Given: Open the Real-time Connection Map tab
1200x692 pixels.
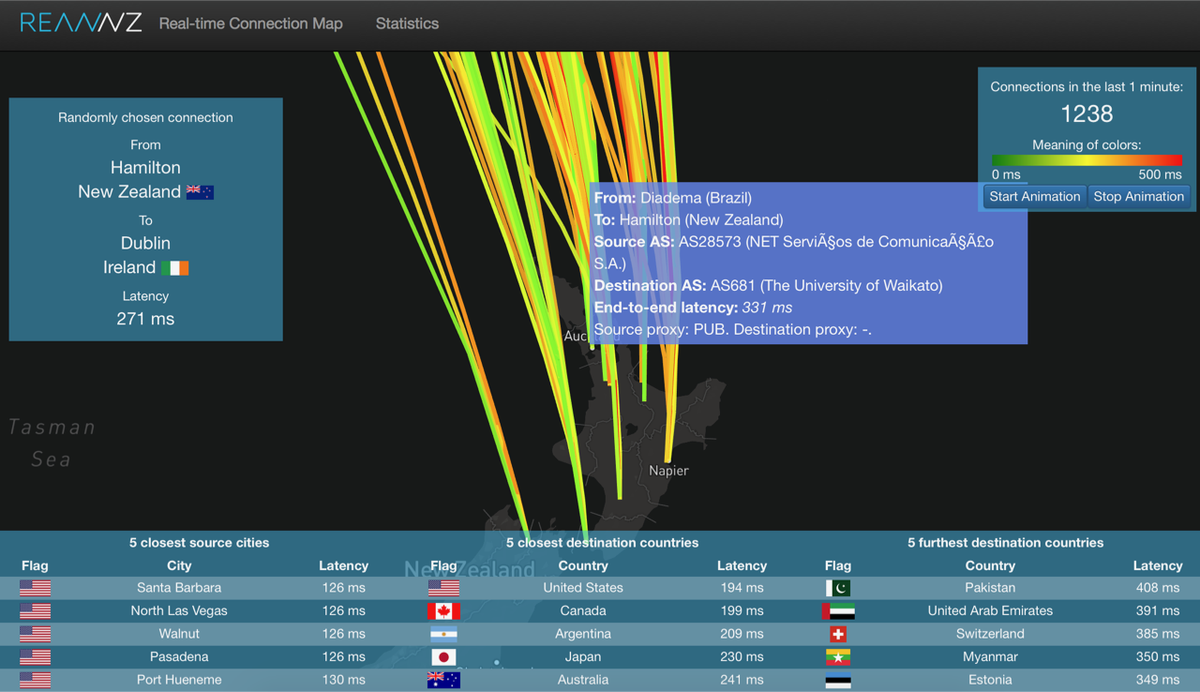Looking at the screenshot, I should (251, 23).
